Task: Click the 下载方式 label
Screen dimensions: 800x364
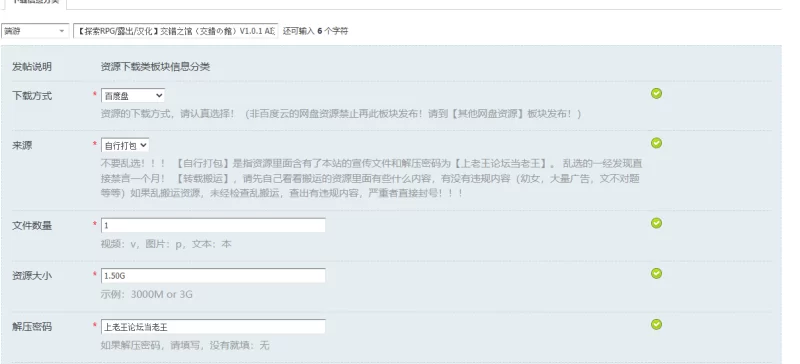Action: pyautogui.click(x=32, y=96)
